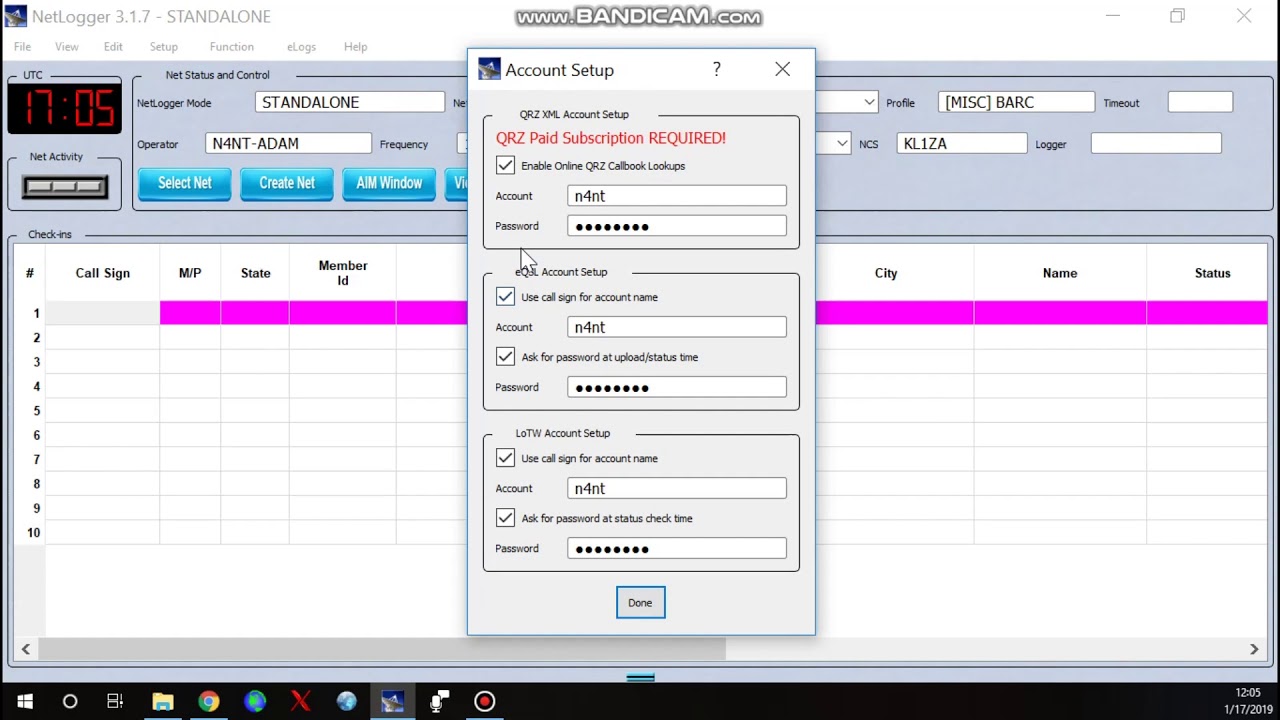Viewport: 1280px width, 720px height.
Task: Open Task View in the taskbar
Action: click(x=115, y=702)
